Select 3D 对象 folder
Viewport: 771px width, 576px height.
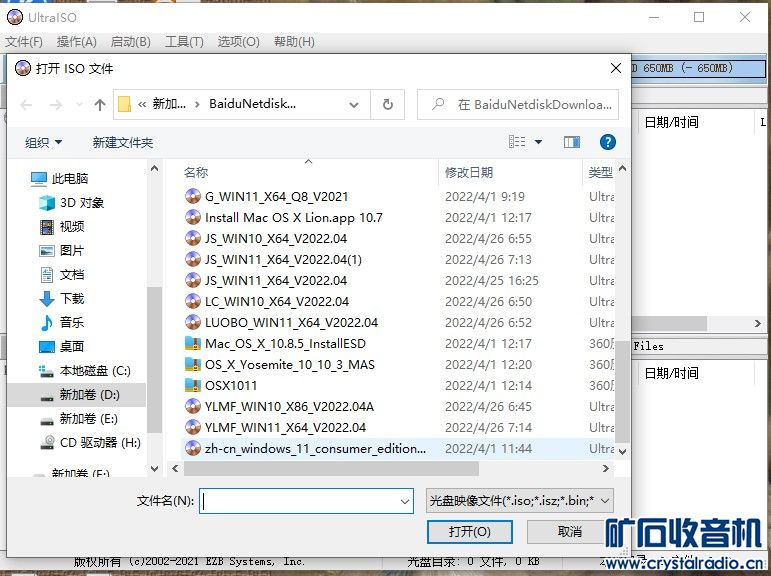72,203
